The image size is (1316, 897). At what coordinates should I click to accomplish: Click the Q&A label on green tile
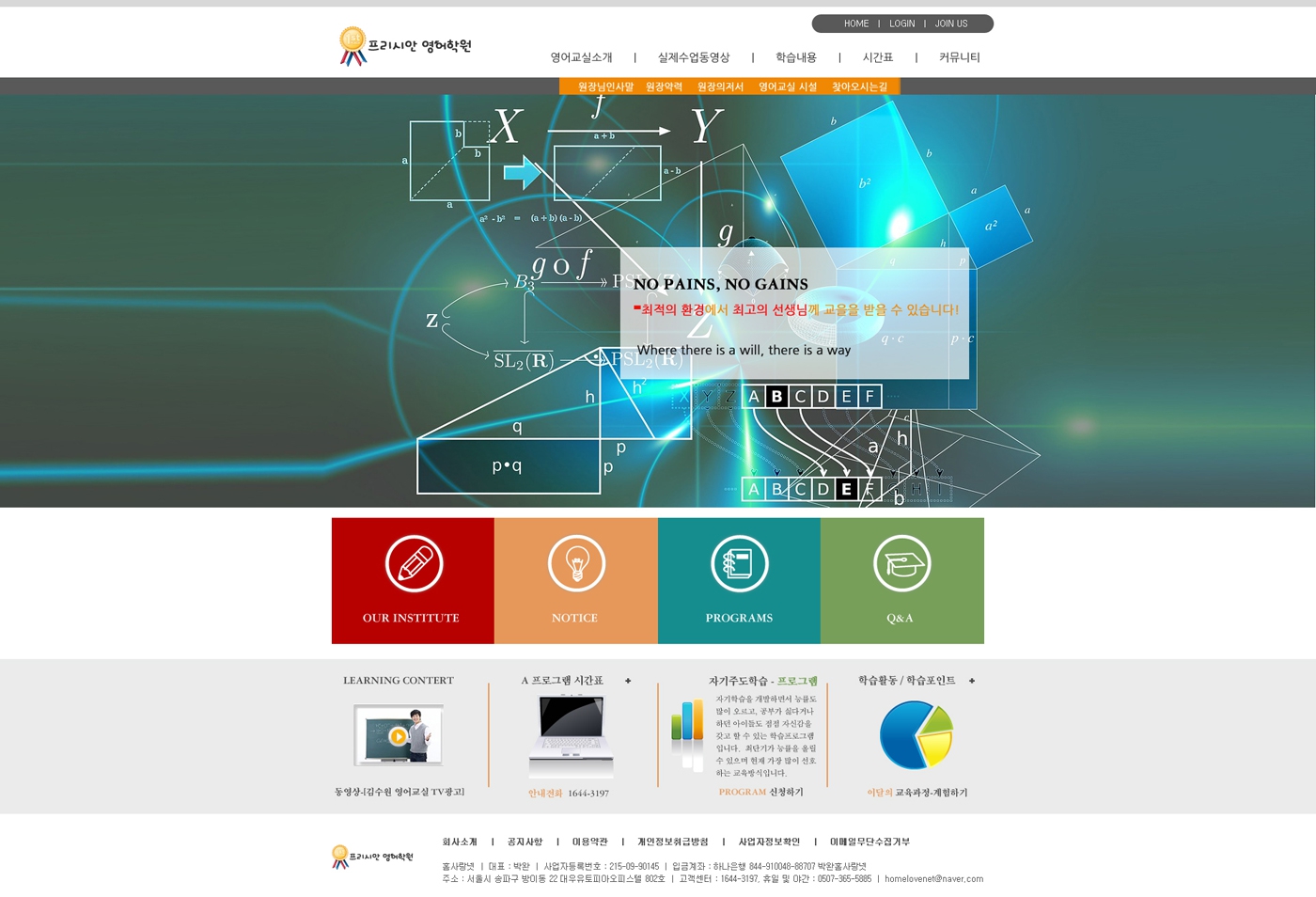[900, 618]
